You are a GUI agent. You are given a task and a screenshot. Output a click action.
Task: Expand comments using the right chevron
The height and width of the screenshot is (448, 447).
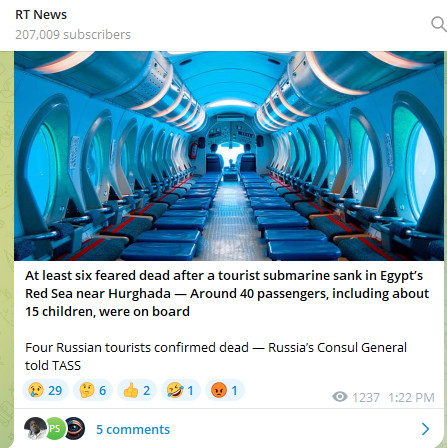point(425,429)
